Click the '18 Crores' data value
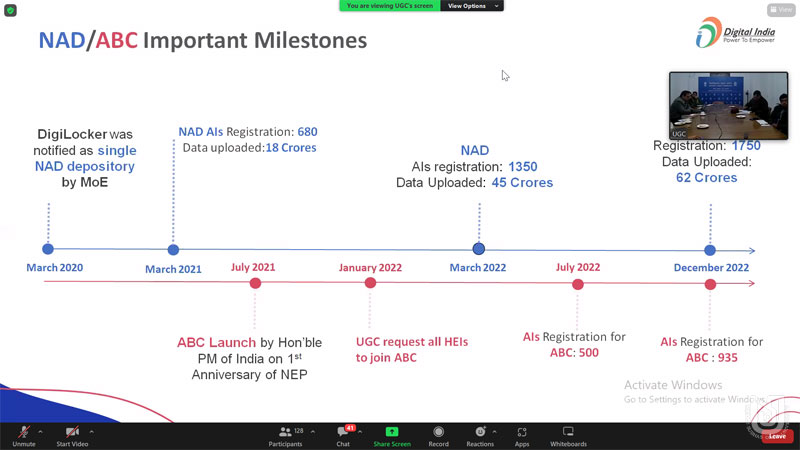The height and width of the screenshot is (450, 800). pyautogui.click(x=291, y=147)
